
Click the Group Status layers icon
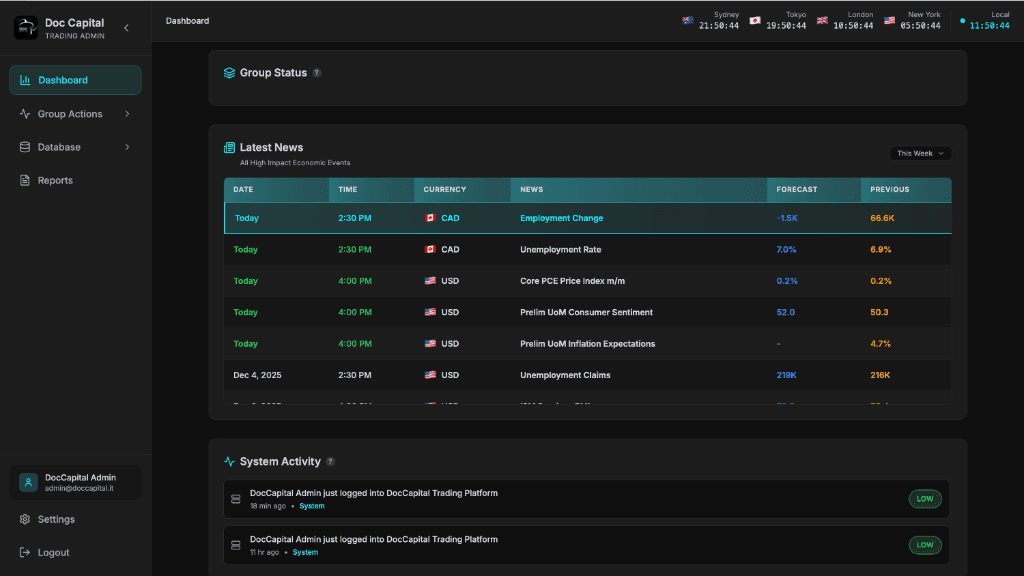231,72
